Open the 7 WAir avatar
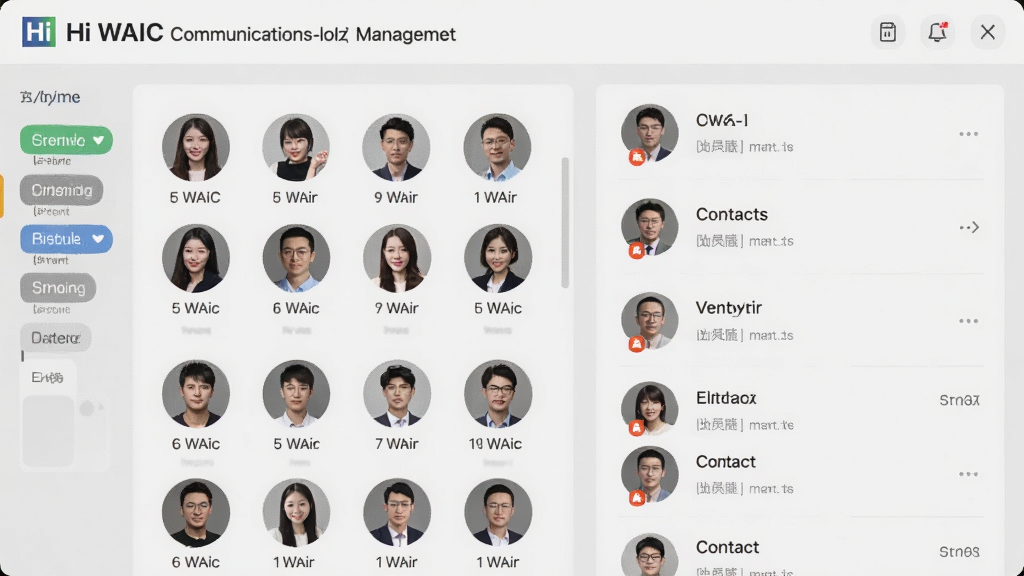Viewport: 1024px width, 576px height. click(396, 394)
